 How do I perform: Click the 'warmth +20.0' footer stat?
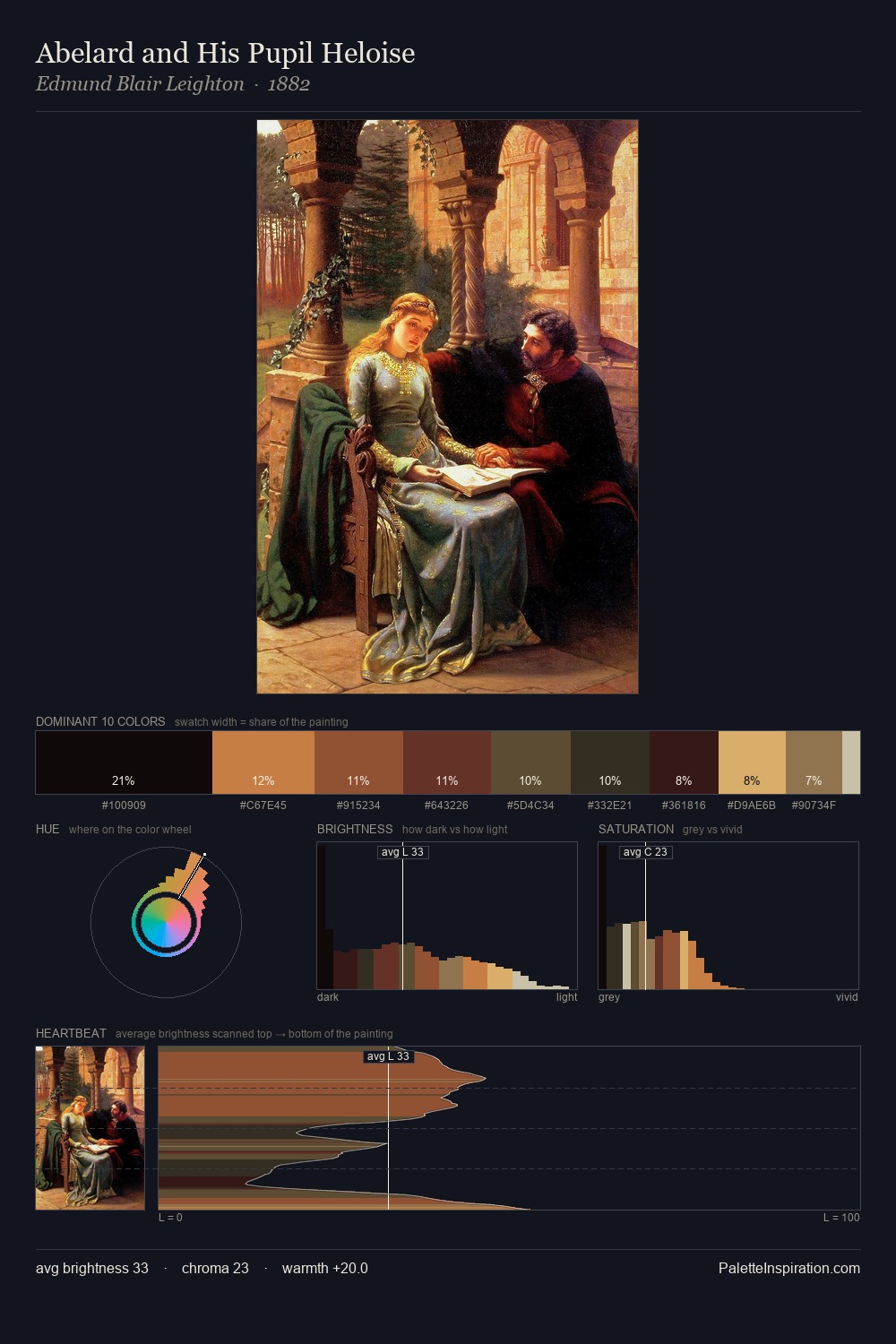point(325,1268)
